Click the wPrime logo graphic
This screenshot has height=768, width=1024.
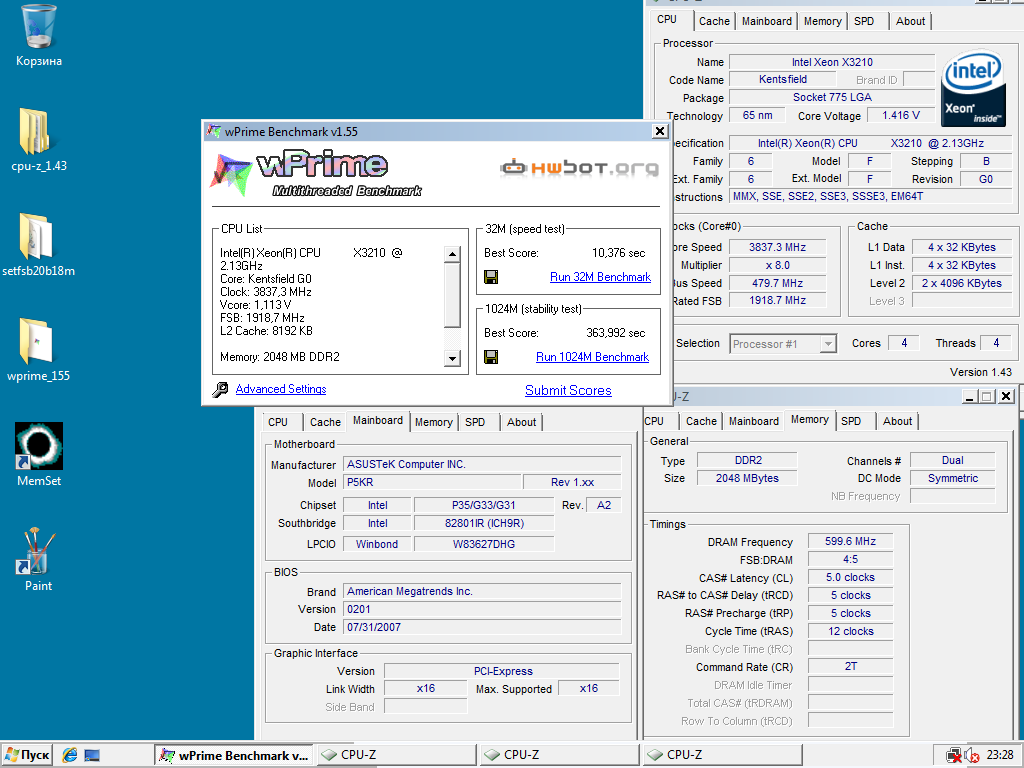pyautogui.click(x=315, y=174)
